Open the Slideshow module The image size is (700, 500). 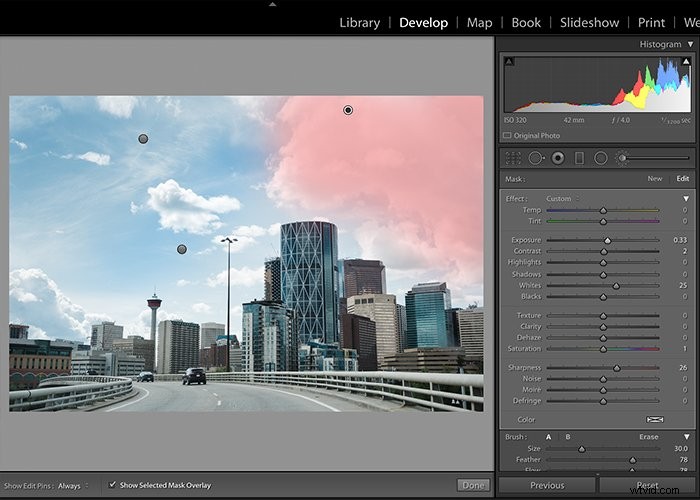[x=589, y=23]
